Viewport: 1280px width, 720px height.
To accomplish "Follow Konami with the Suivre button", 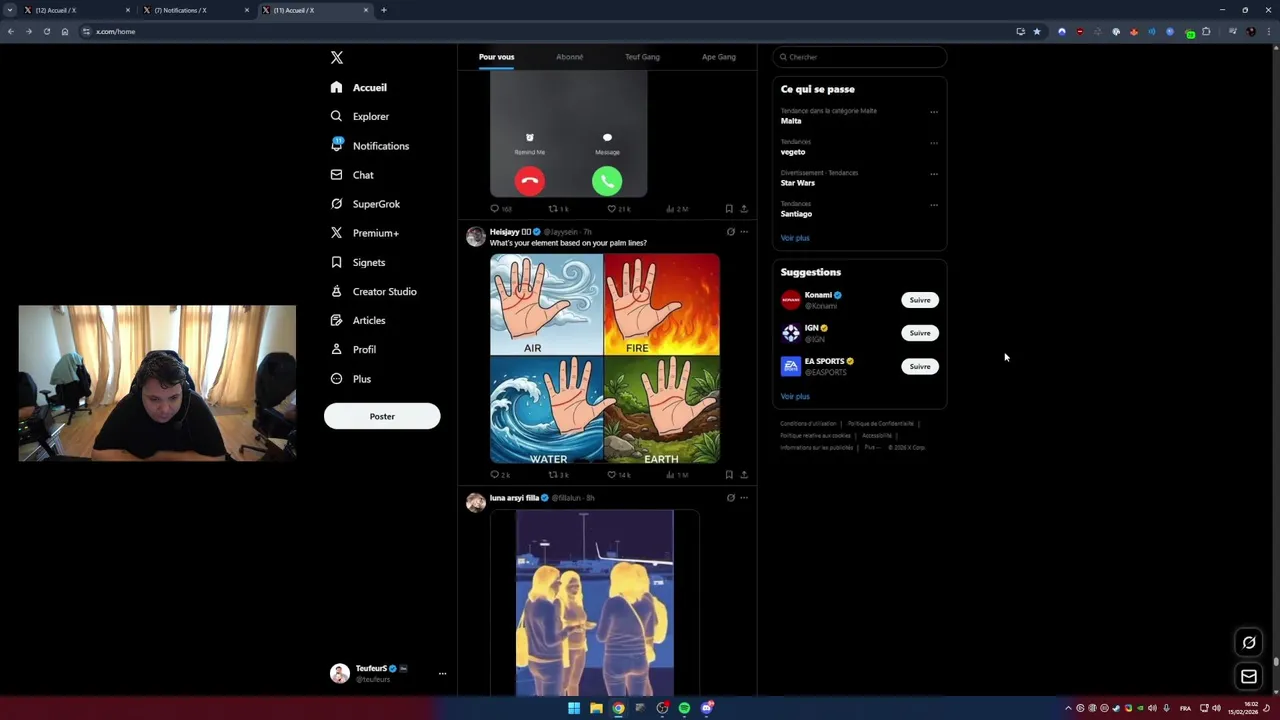I will tap(920, 300).
